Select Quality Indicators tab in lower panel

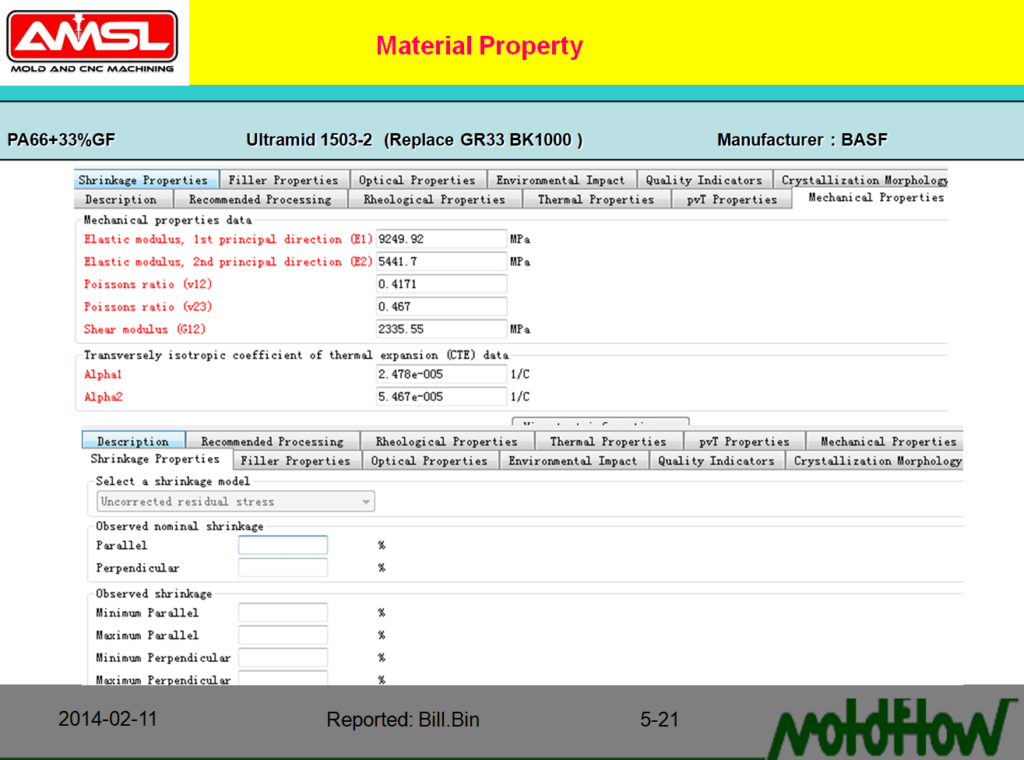pyautogui.click(x=716, y=461)
